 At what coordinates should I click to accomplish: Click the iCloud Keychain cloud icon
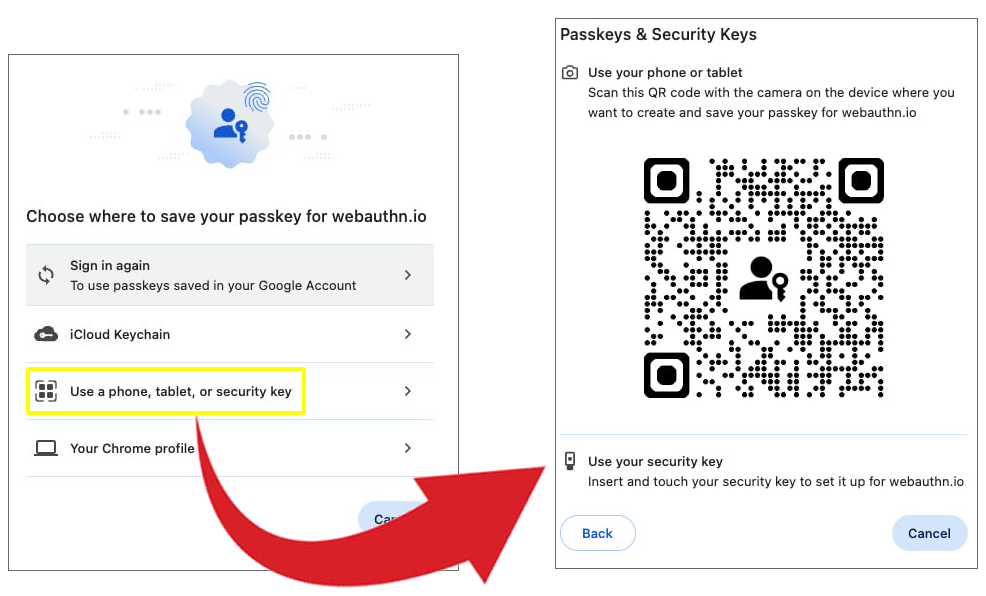click(46, 334)
